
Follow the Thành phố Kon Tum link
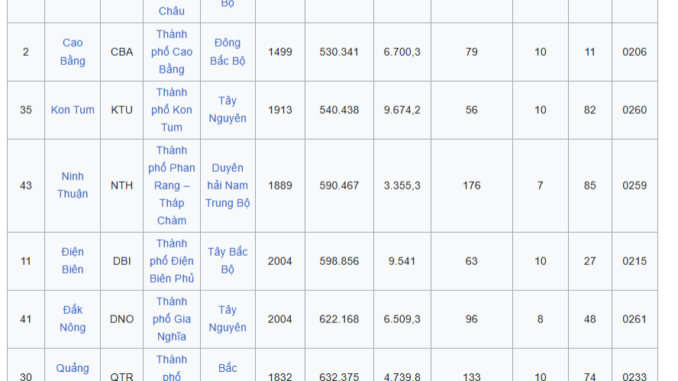click(x=172, y=110)
